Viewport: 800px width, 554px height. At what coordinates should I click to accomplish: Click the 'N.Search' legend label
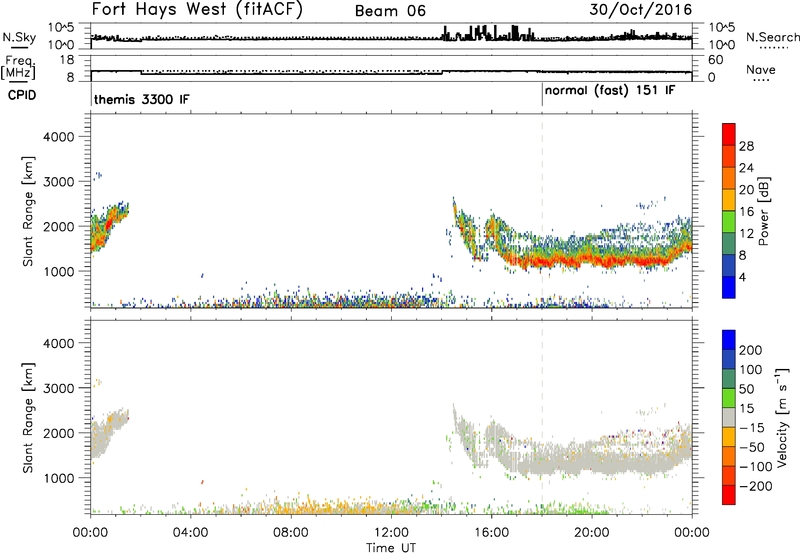(x=772, y=37)
